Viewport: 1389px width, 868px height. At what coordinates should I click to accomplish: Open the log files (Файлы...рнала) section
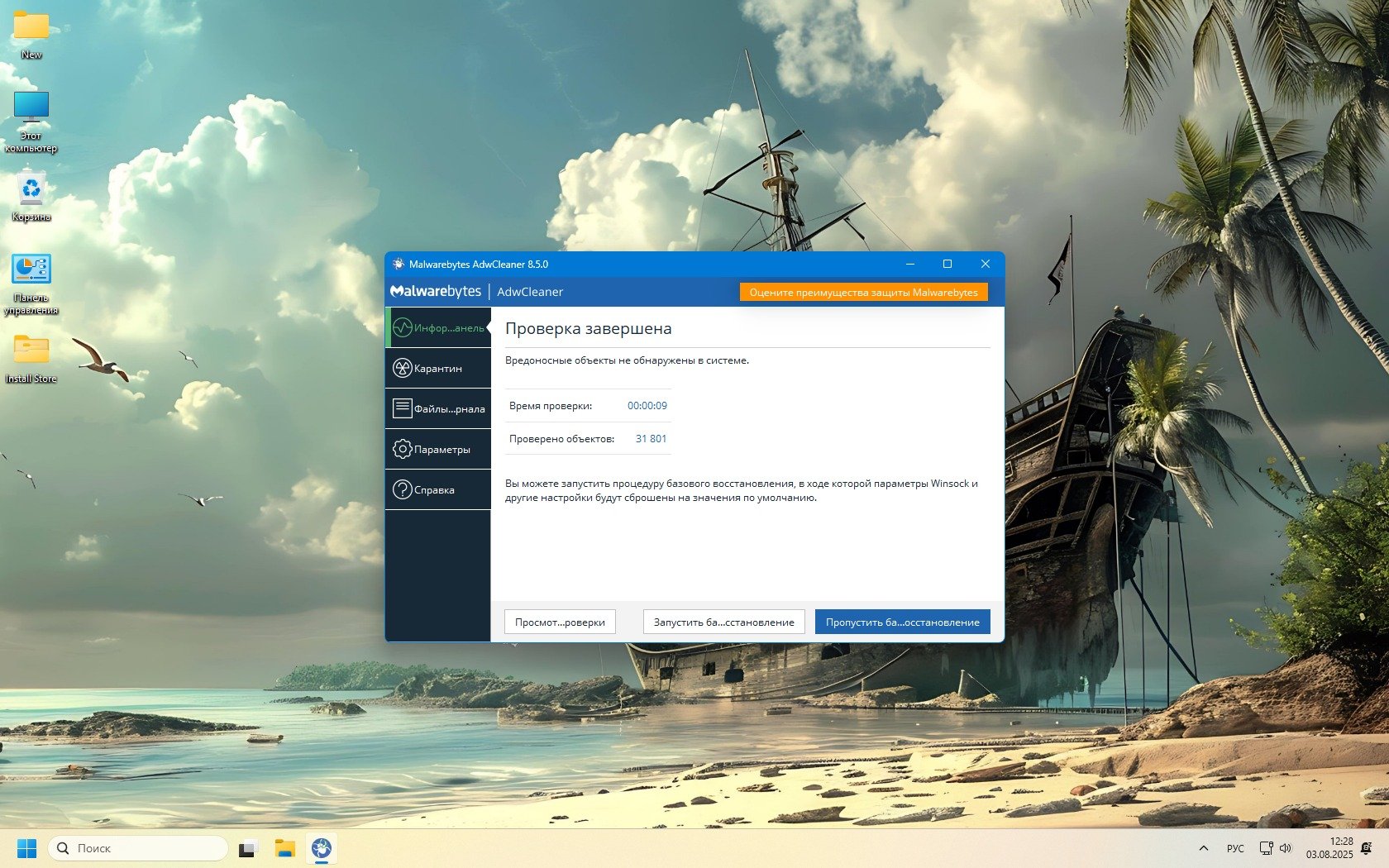tap(438, 409)
